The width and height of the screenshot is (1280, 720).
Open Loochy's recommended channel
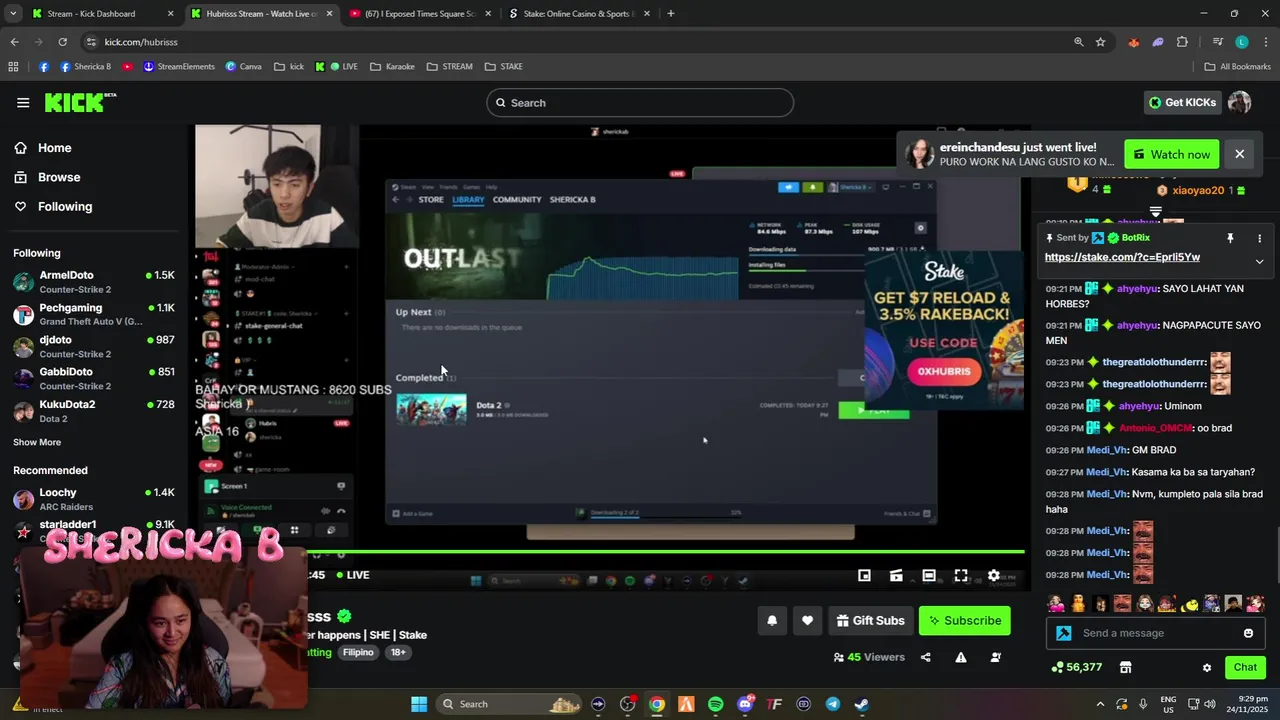[94, 499]
